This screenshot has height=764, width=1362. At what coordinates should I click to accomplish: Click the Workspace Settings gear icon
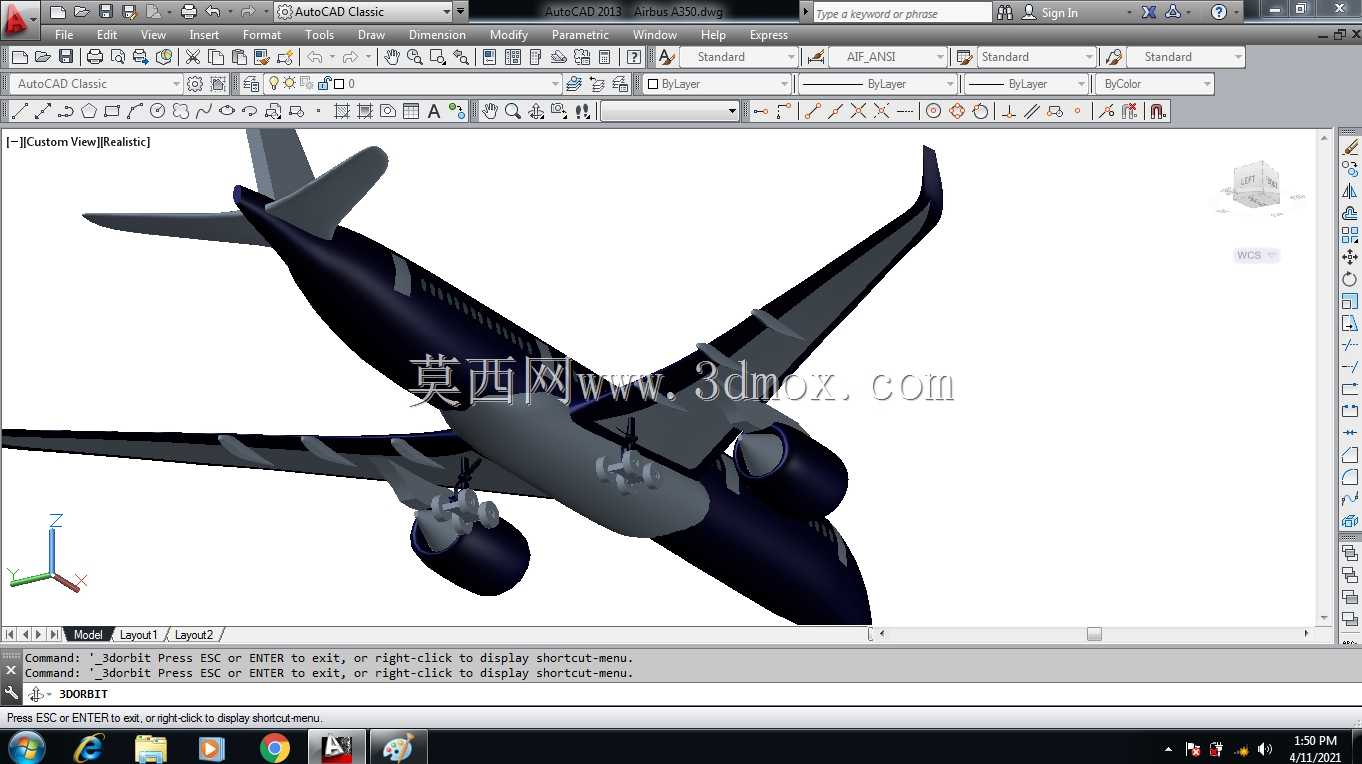pyautogui.click(x=195, y=84)
